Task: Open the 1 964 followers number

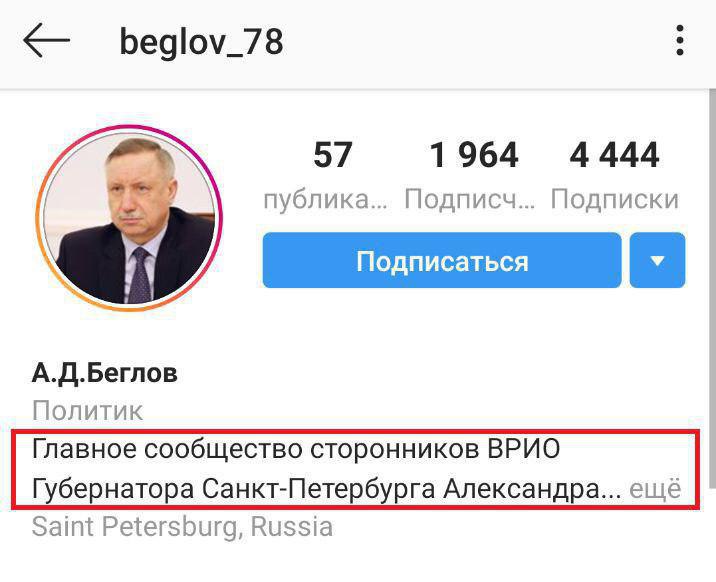Action: pos(474,155)
